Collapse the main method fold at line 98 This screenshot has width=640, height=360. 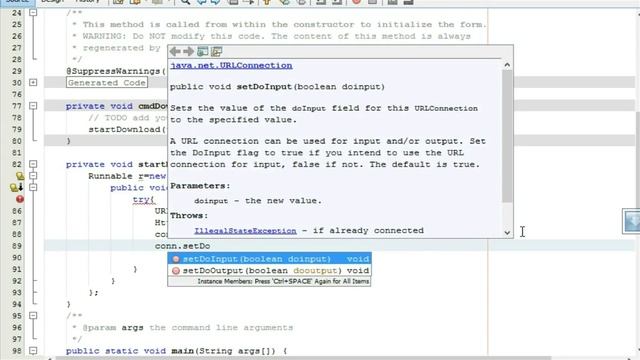point(33,351)
